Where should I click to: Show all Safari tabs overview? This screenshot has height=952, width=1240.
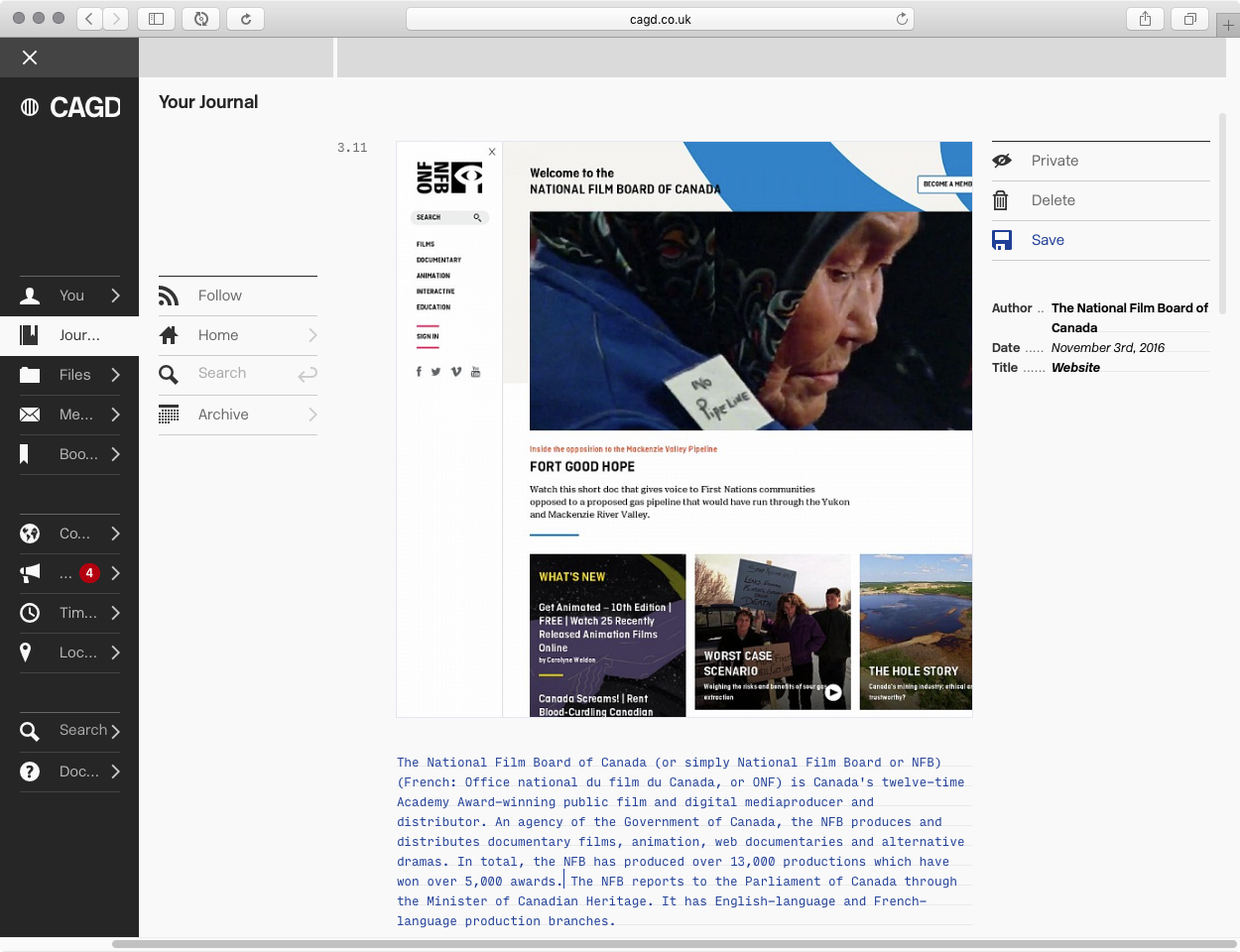[1189, 19]
